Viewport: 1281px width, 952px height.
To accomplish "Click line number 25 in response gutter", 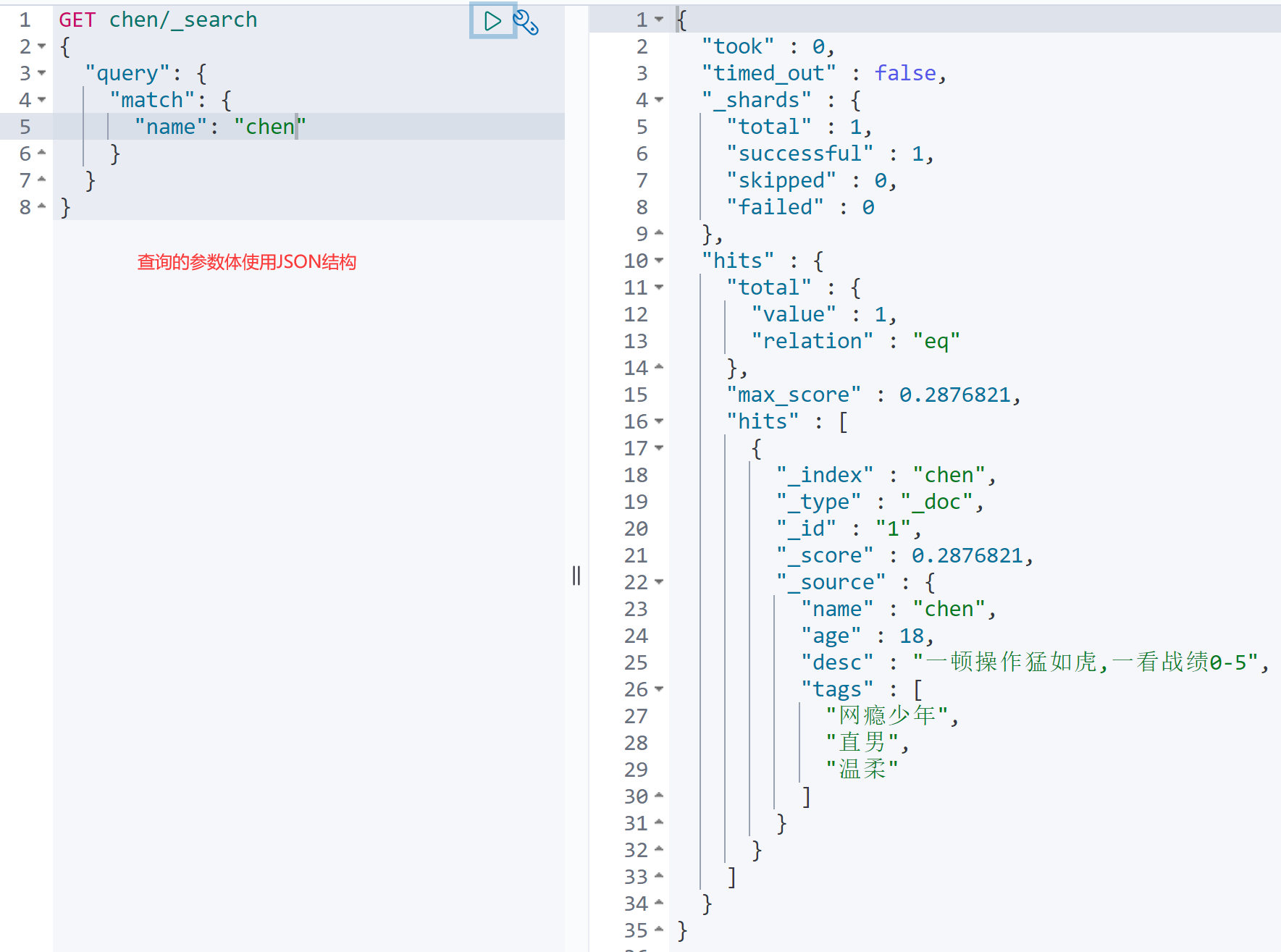I will point(636,662).
